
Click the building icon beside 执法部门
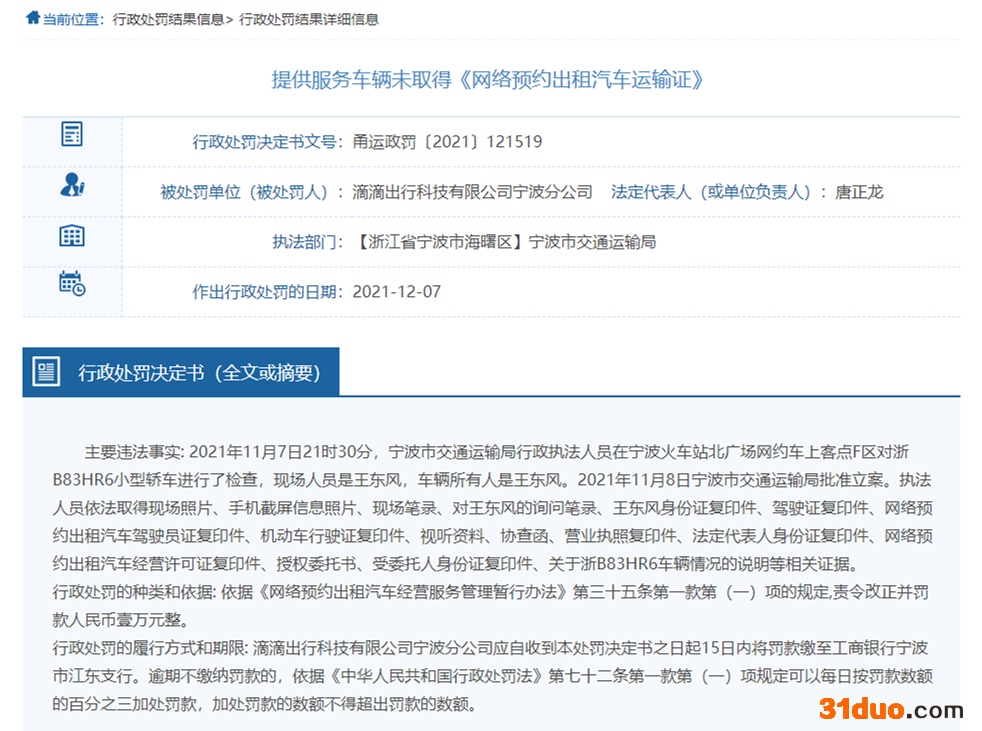pyautogui.click(x=72, y=236)
